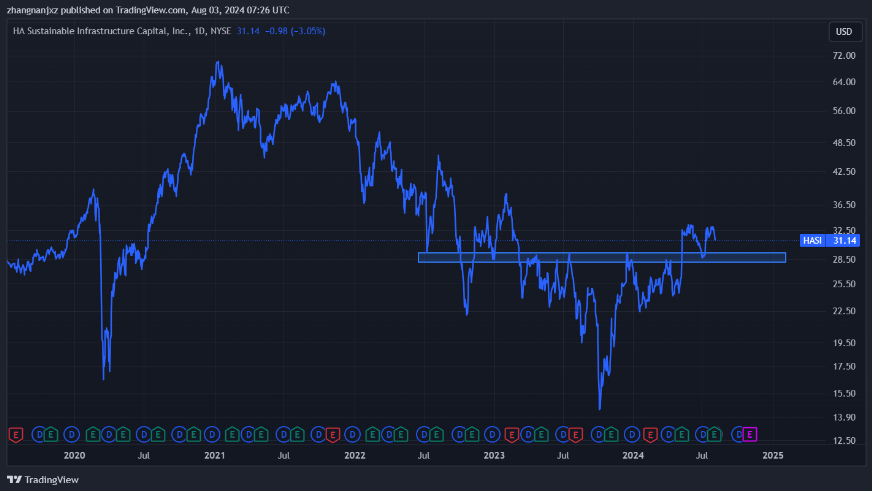Click the lone dividend D marker above 2023

click(x=492, y=434)
